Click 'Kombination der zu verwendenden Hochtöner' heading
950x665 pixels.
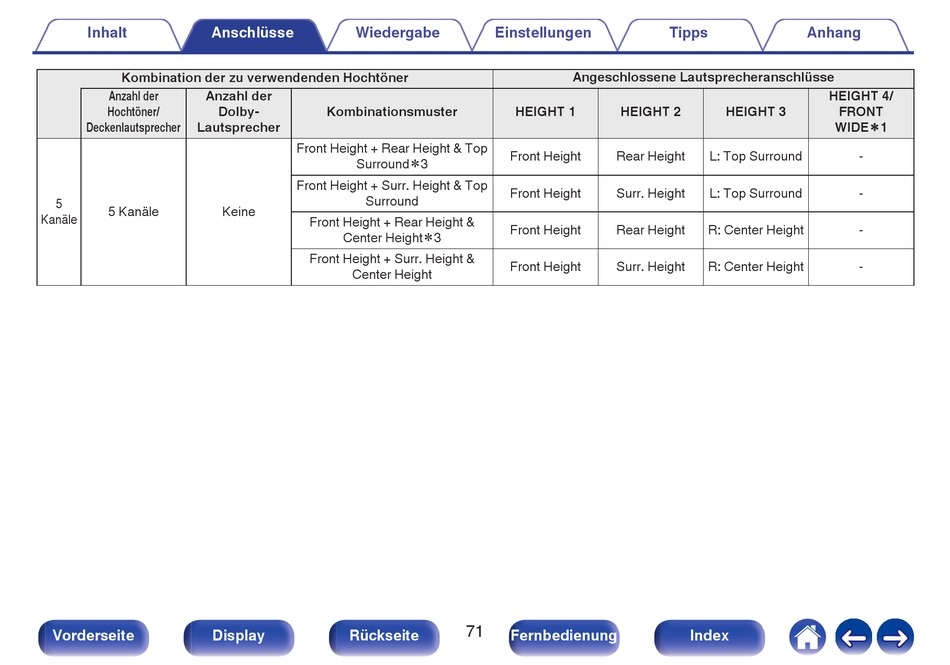pyautogui.click(x=265, y=78)
